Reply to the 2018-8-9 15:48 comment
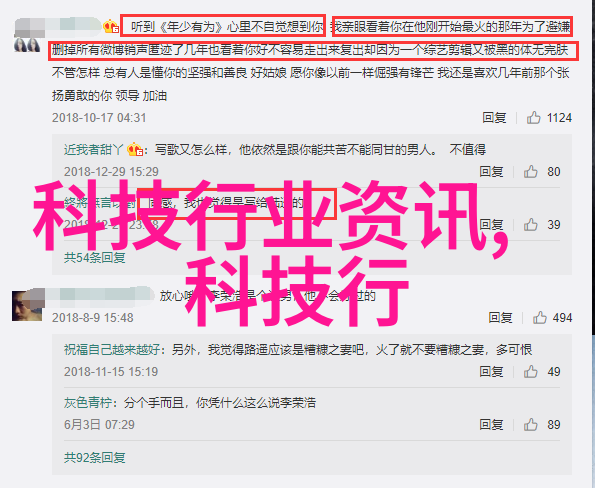This screenshot has height=488, width=595. (x=500, y=317)
